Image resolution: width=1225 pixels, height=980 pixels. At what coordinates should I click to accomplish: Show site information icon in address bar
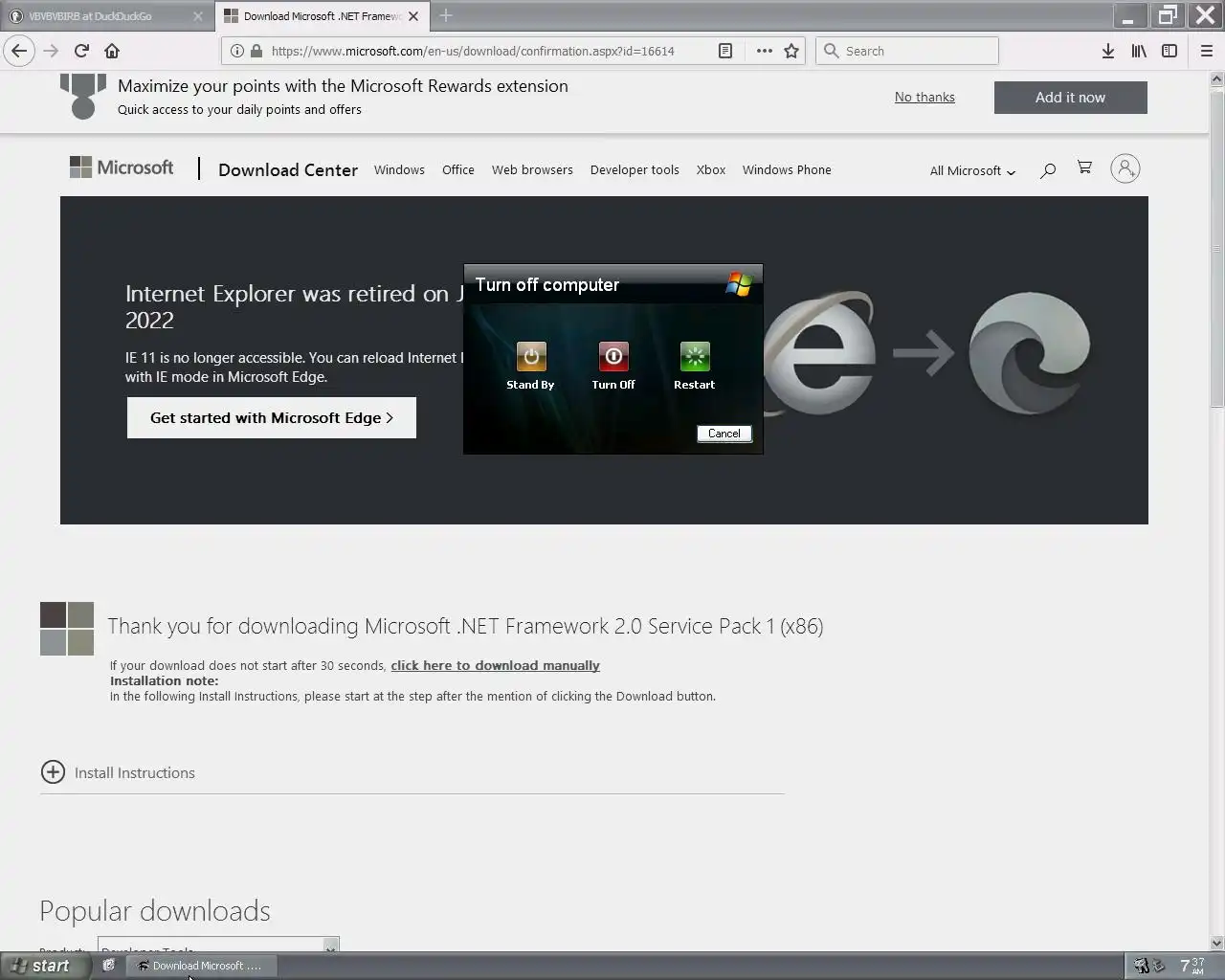[236, 51]
